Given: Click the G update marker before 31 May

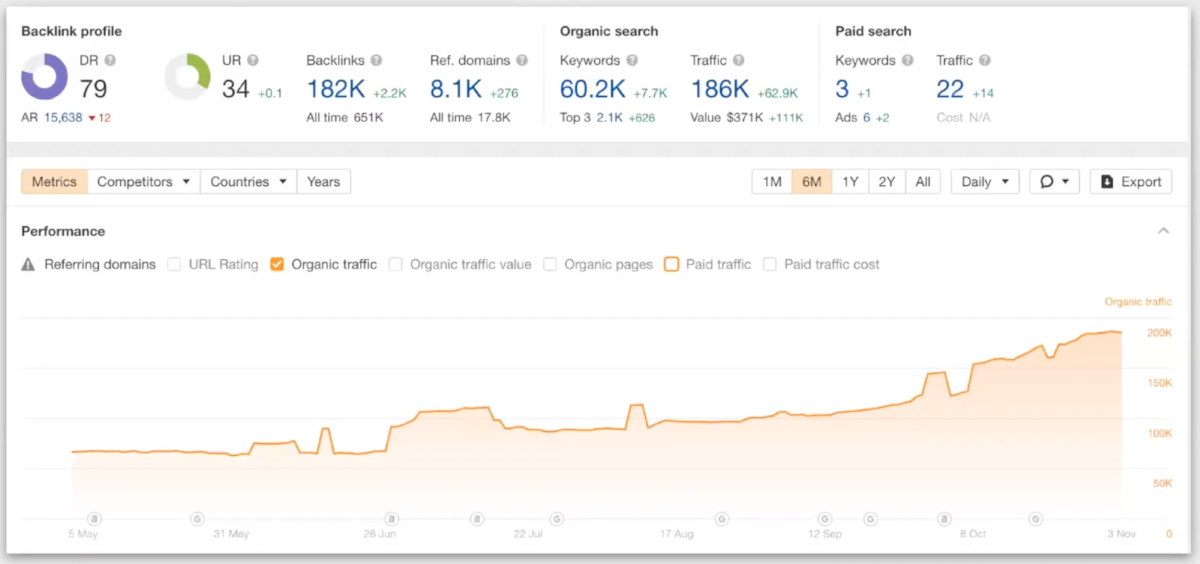Looking at the screenshot, I should [x=196, y=518].
